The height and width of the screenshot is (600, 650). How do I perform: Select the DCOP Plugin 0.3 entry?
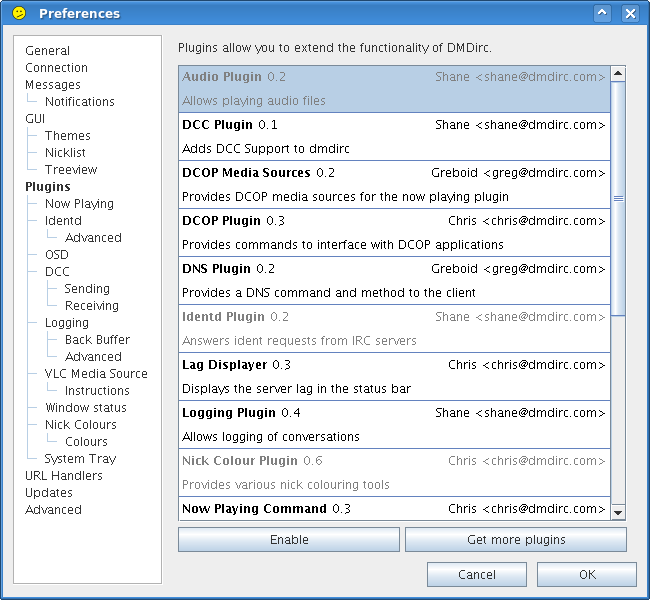click(394, 233)
